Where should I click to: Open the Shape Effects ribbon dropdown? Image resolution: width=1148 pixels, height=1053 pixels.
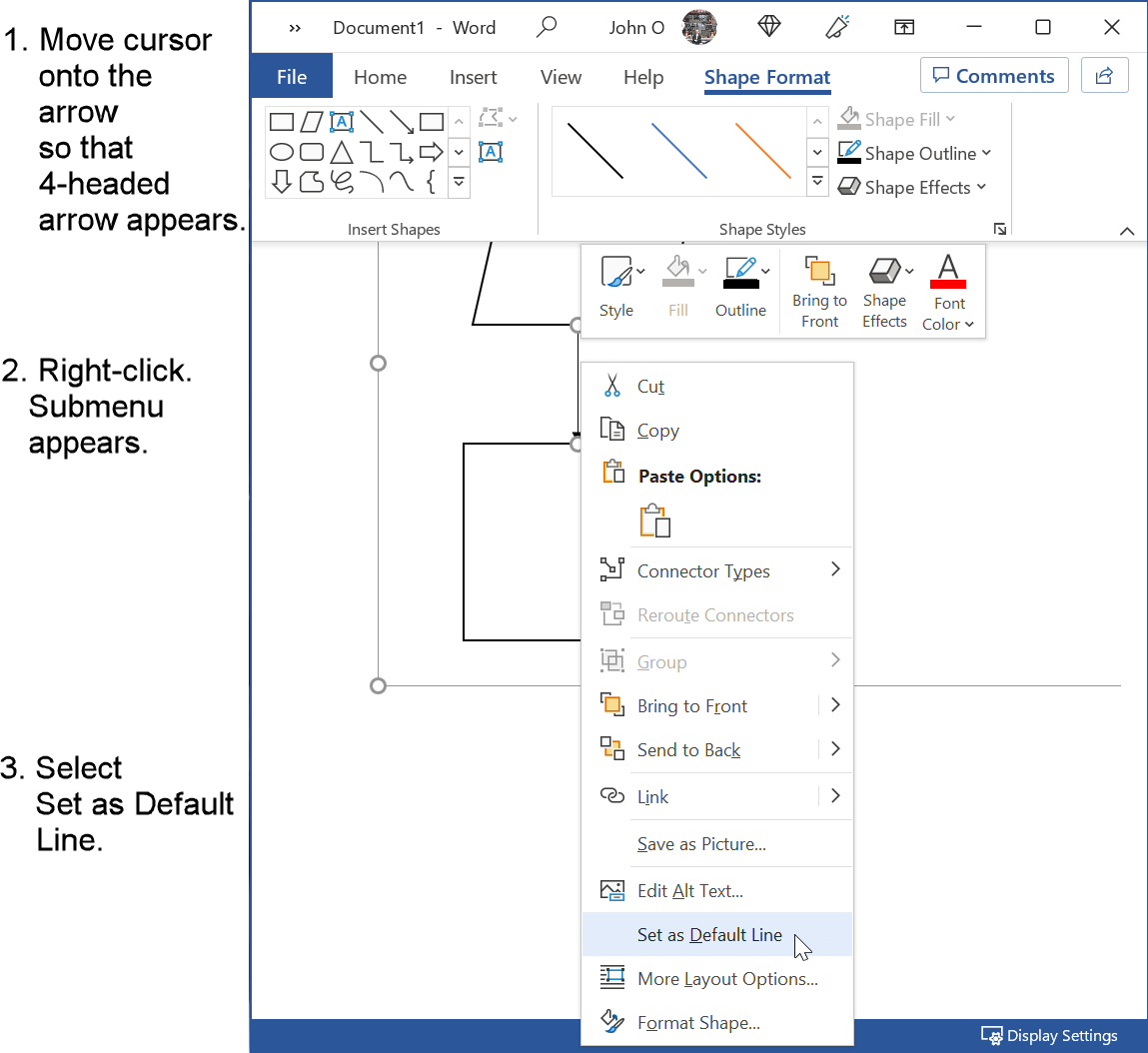981,187
